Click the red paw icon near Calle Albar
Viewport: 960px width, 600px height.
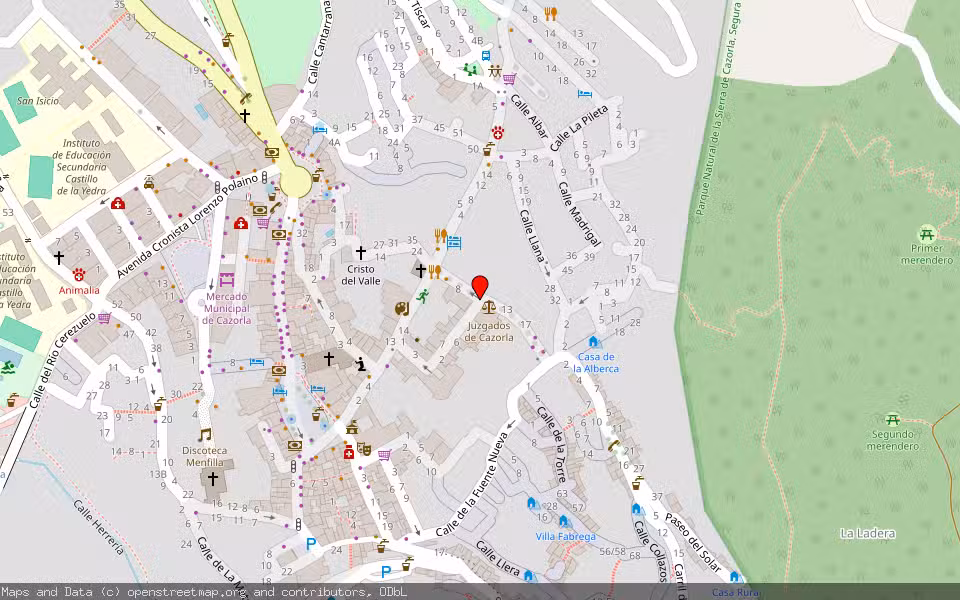pos(498,133)
